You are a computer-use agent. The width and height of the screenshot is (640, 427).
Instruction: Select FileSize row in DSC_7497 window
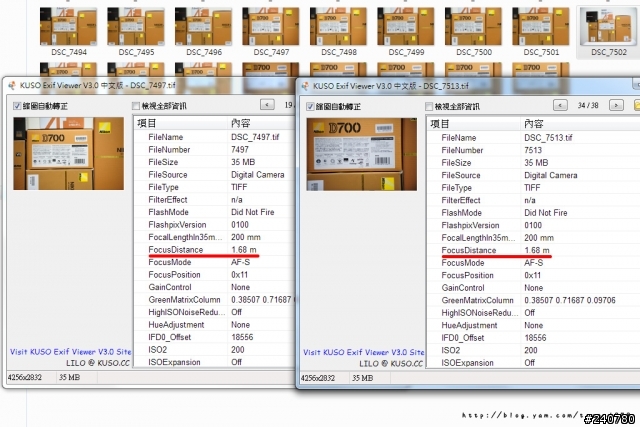tap(214, 162)
